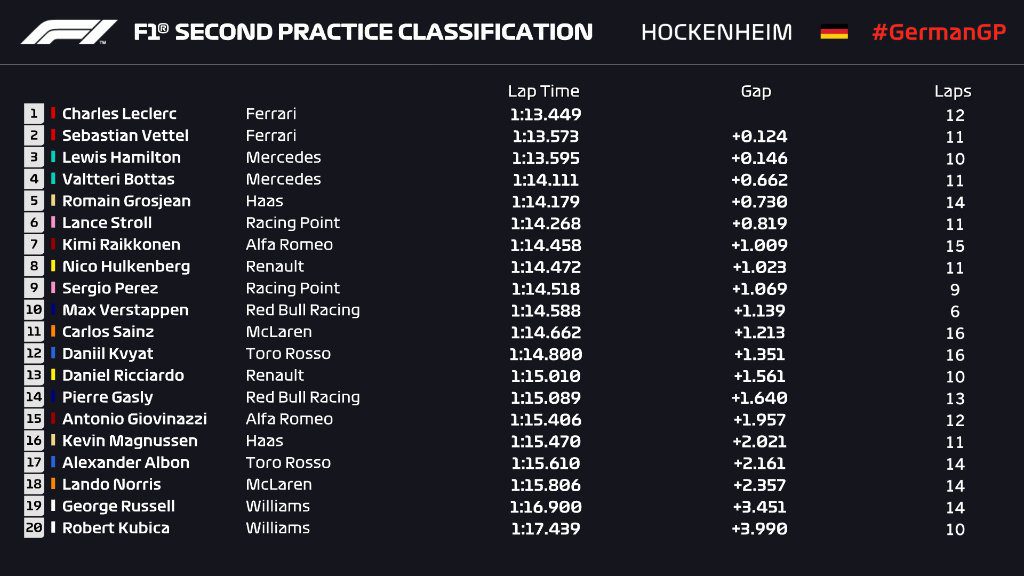Select the Lap Time column header

543,91
